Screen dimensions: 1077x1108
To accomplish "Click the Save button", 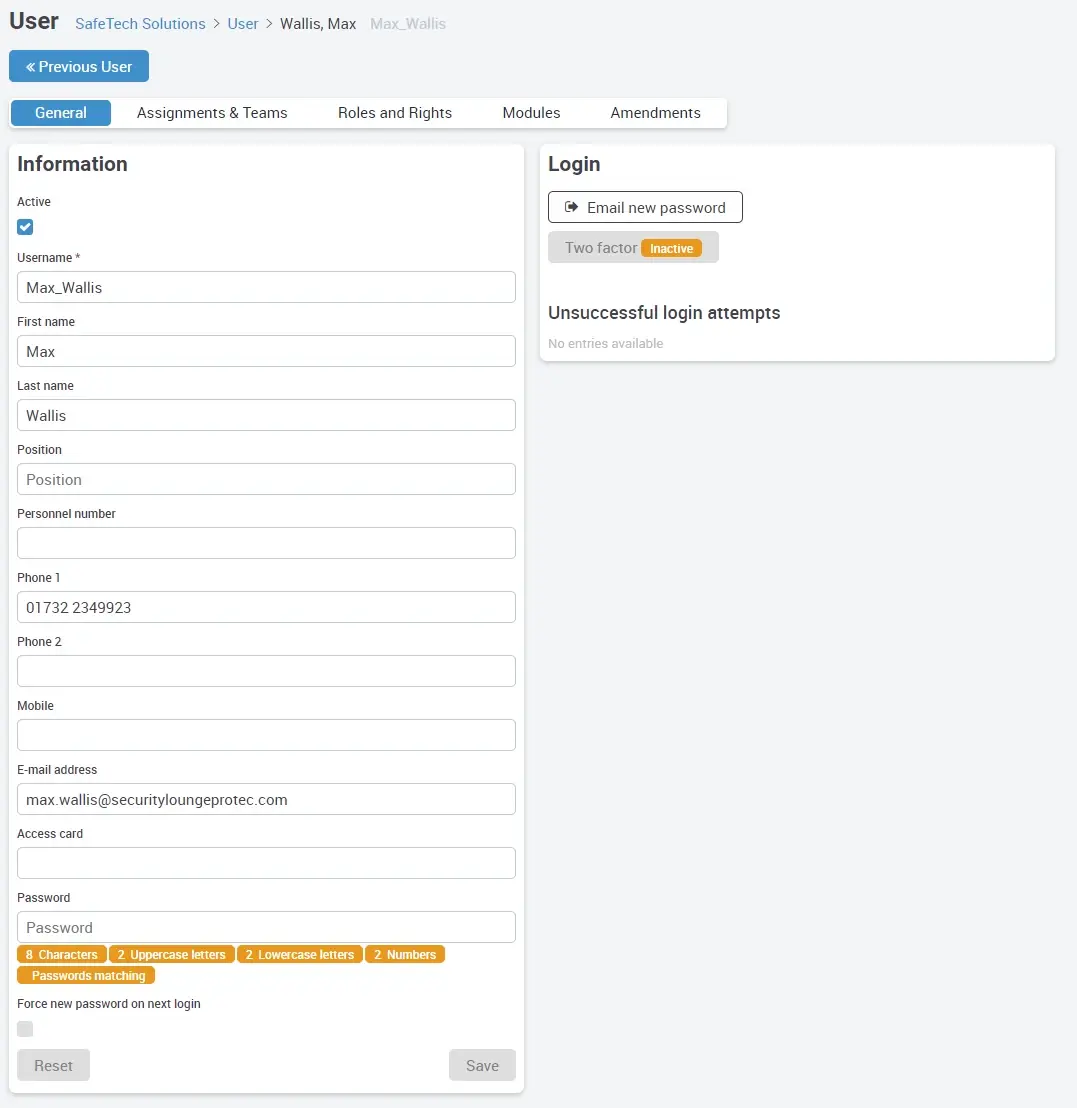I will click(x=482, y=1065).
